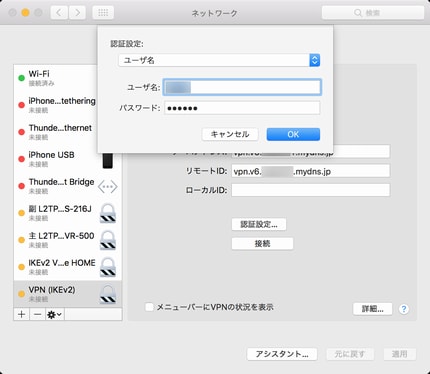
Task: Open the 認証設定 type dropdown showing ユーザ名
Action: point(219,60)
